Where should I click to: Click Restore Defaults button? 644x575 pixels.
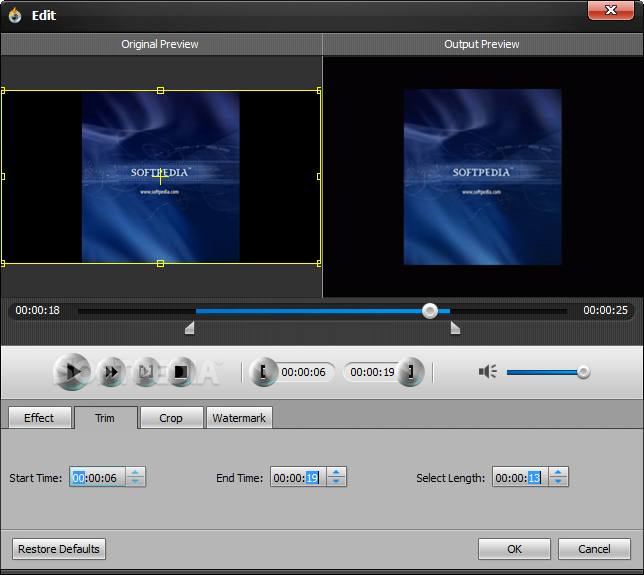[59, 549]
